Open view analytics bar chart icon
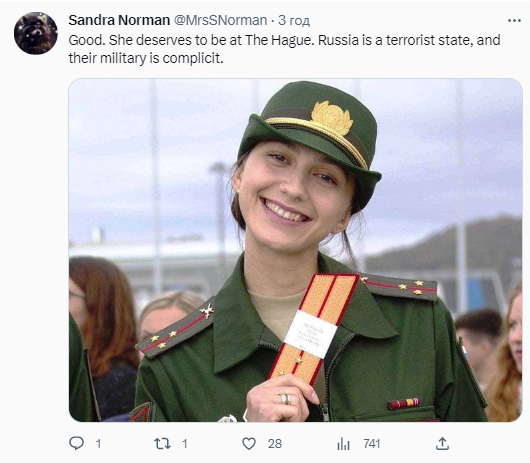This screenshot has width=530, height=463. [x=343, y=443]
